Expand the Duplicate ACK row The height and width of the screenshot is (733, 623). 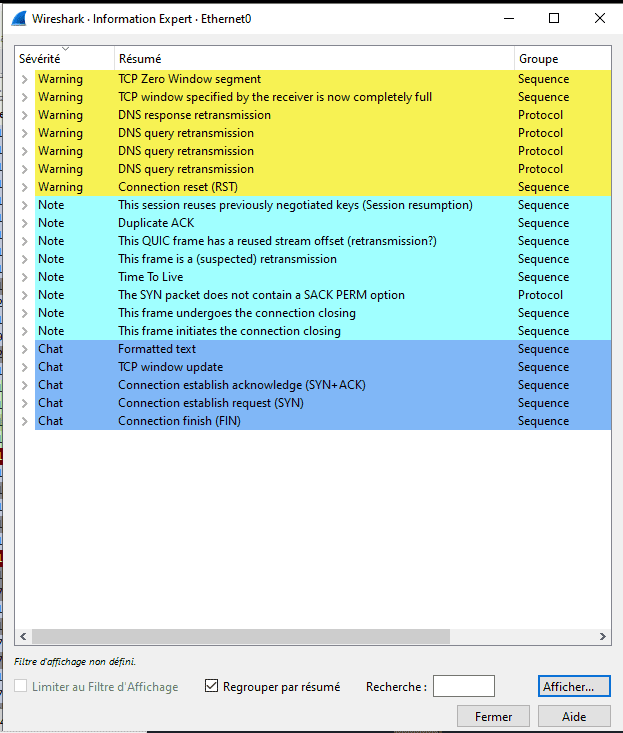coord(25,223)
